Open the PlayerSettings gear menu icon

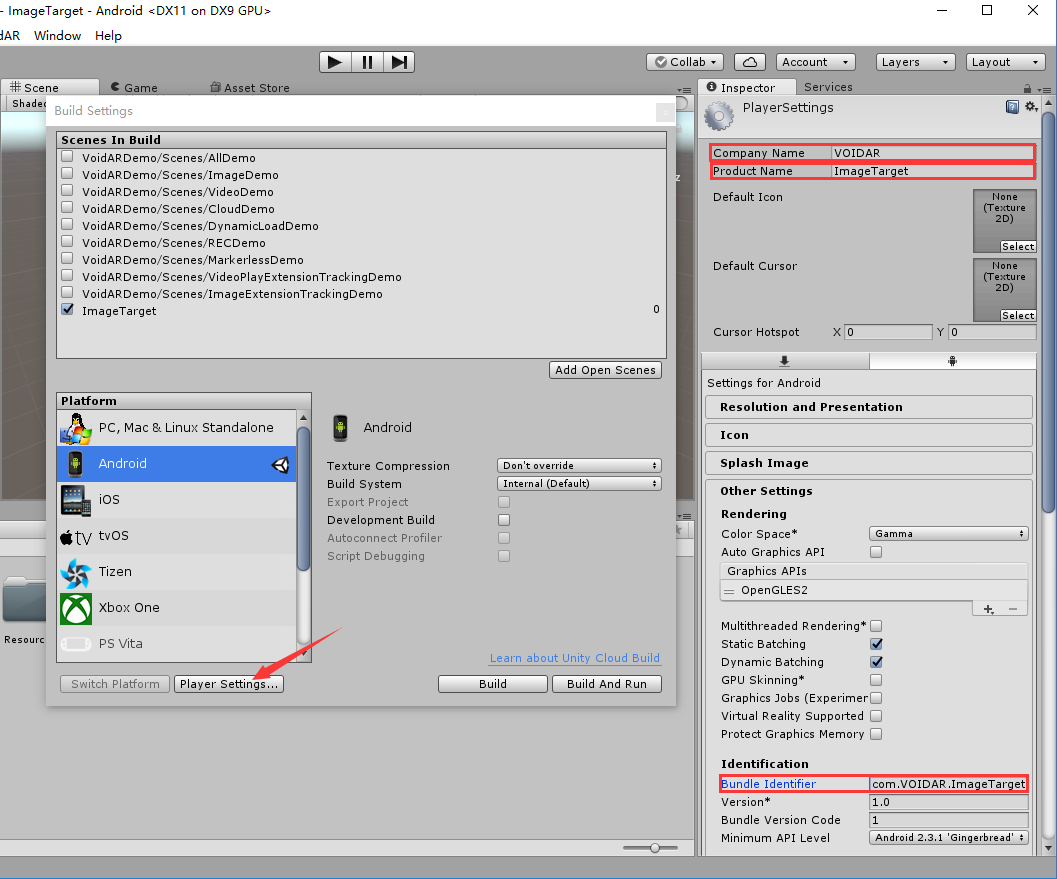pos(1031,107)
